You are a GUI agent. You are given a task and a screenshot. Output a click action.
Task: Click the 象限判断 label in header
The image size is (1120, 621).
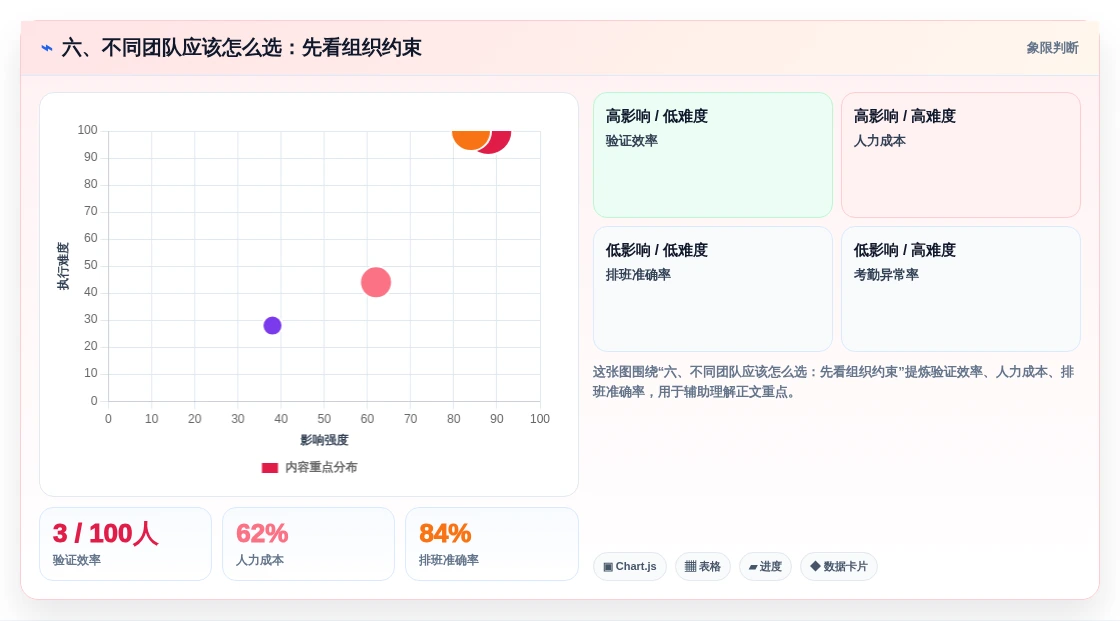click(1052, 48)
